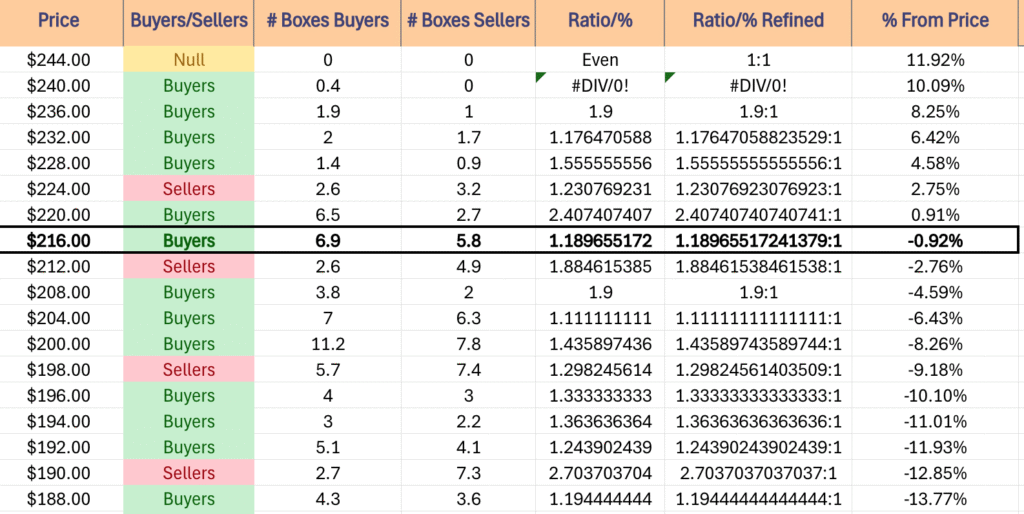The width and height of the screenshot is (1024, 514).
Task: Click the -4.59% cell
Action: tap(936, 293)
